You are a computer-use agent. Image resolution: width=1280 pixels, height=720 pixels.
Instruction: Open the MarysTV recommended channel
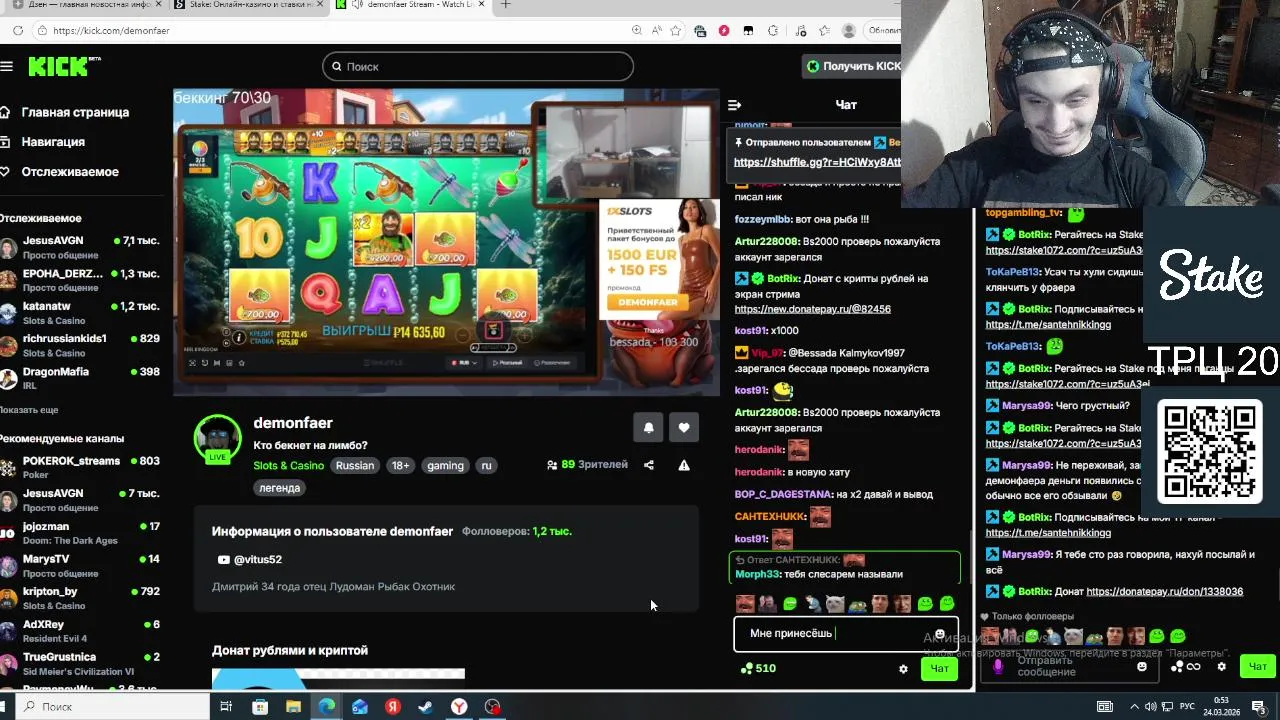point(80,565)
